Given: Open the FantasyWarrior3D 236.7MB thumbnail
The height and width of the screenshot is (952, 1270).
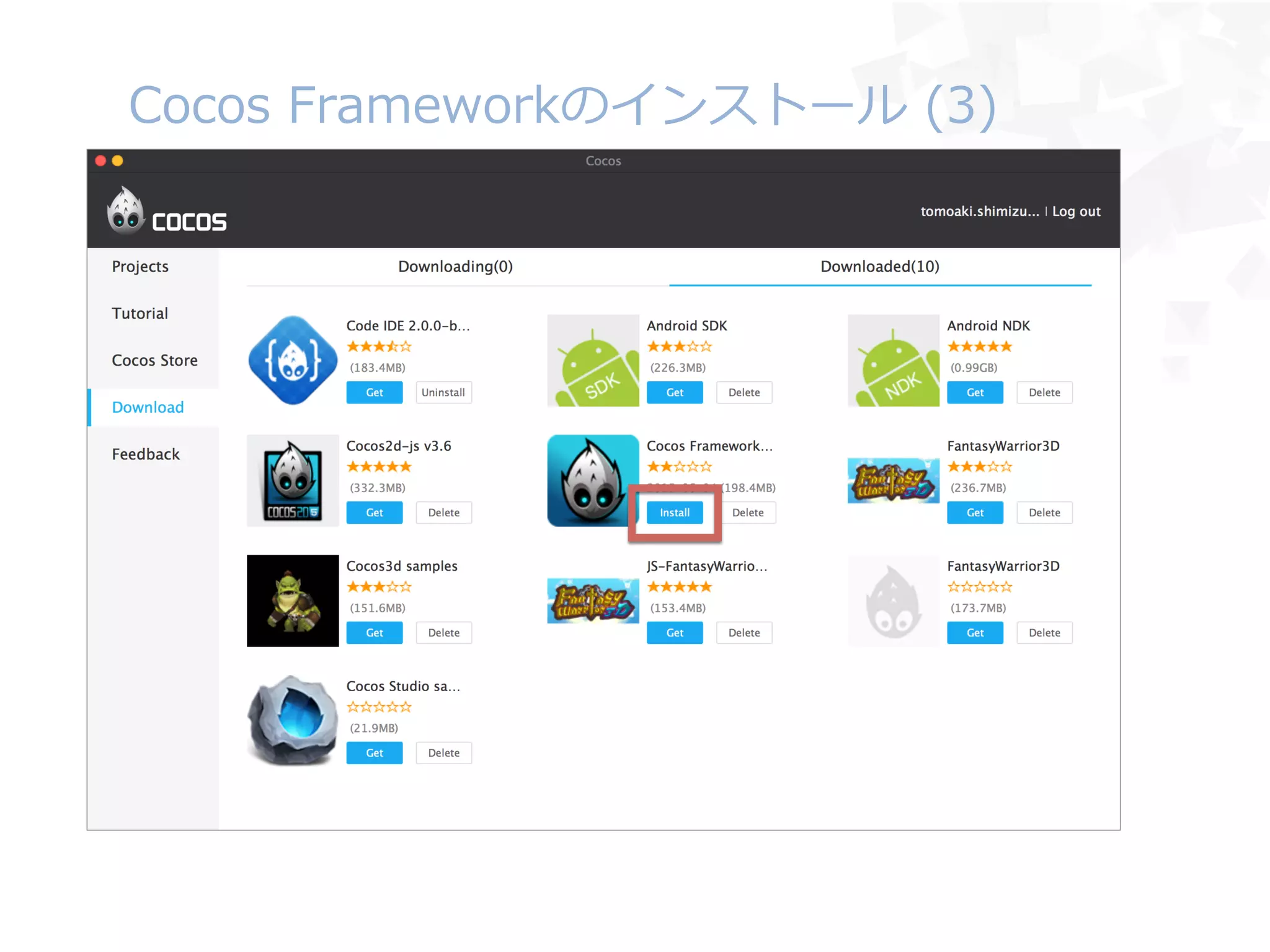Looking at the screenshot, I should pos(894,480).
